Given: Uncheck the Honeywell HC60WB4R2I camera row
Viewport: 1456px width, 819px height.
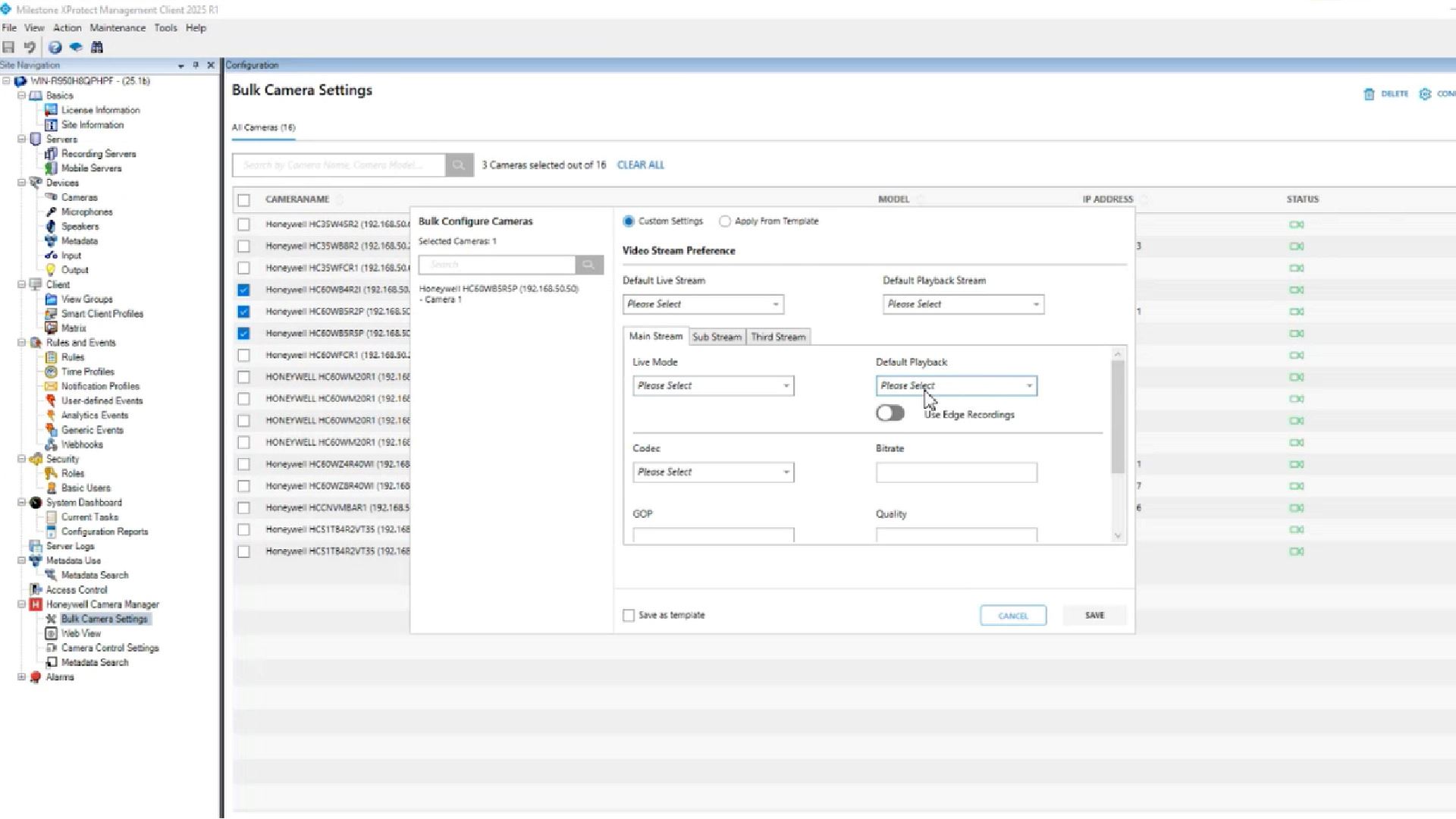Looking at the screenshot, I should 243,290.
